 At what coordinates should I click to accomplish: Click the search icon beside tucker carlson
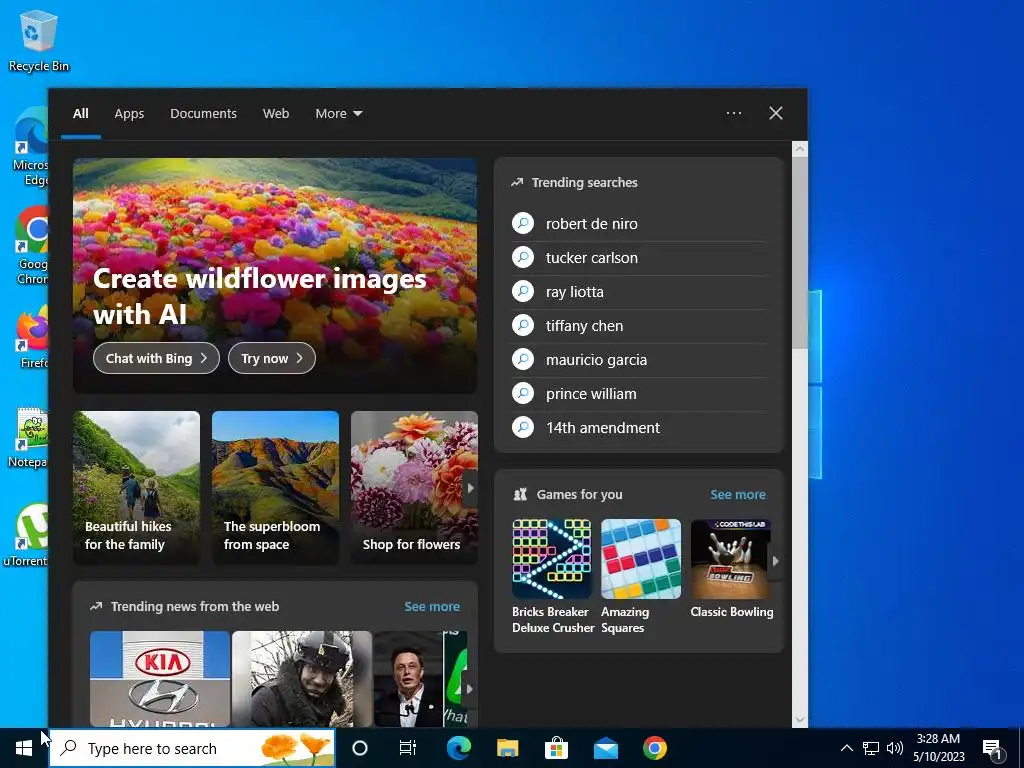(523, 257)
